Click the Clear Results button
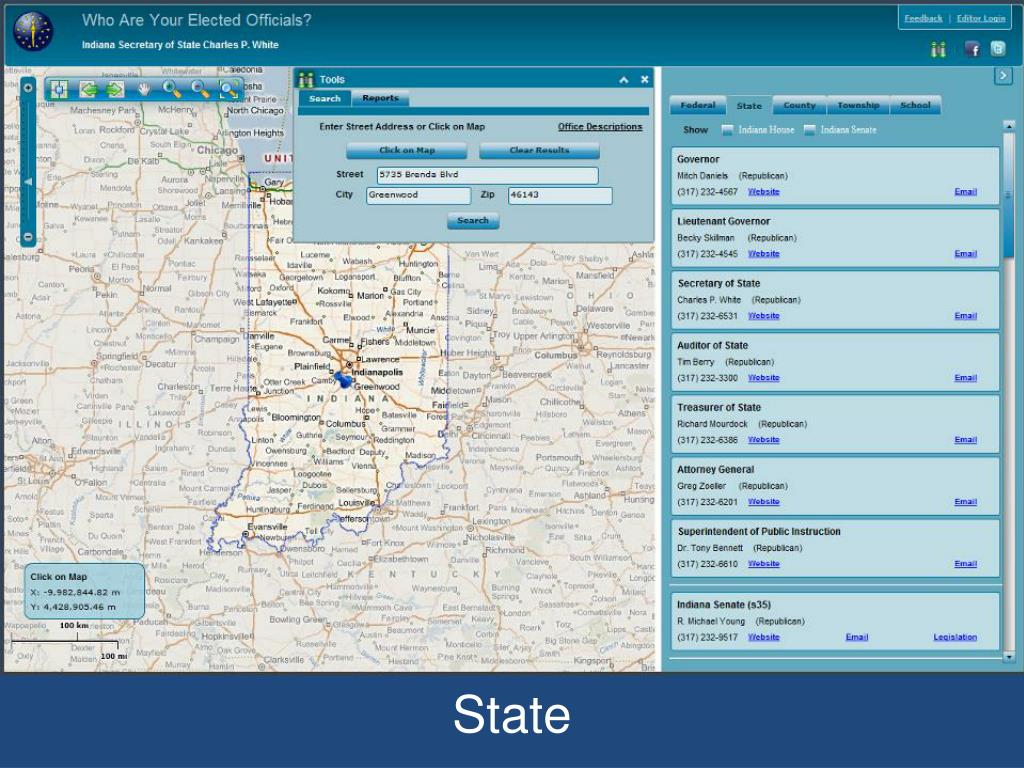Image resolution: width=1024 pixels, height=768 pixels. (x=539, y=150)
